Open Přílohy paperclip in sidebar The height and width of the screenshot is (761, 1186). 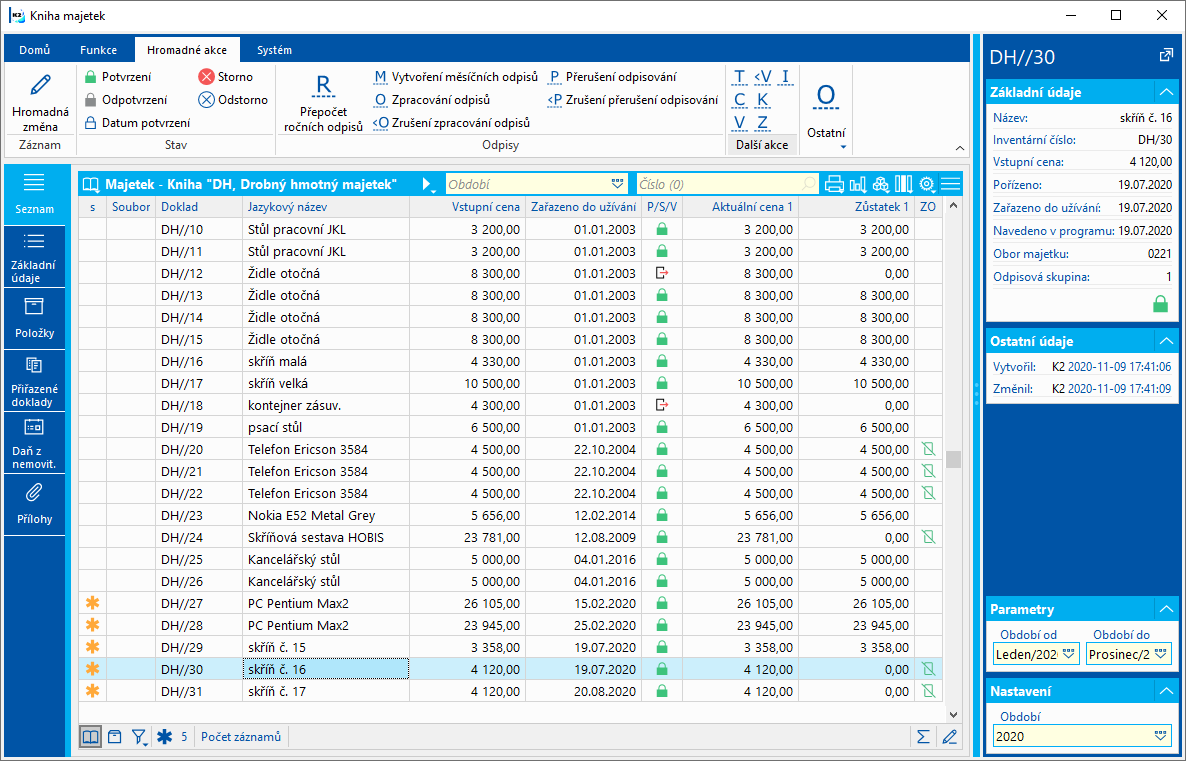coord(34,500)
